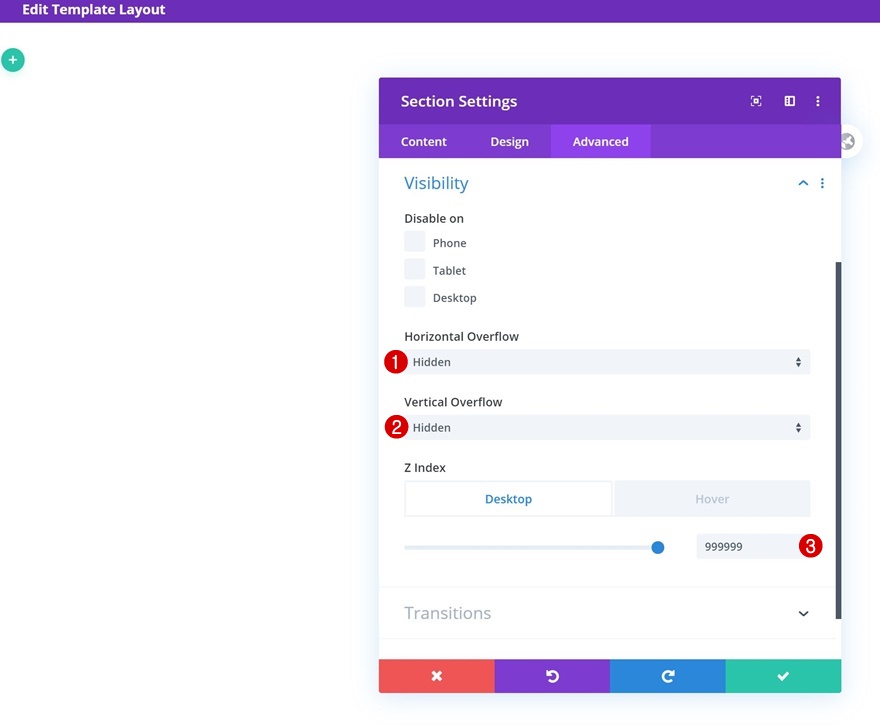Check the Tablet disable checkbox
The width and height of the screenshot is (880, 726).
coord(415,269)
